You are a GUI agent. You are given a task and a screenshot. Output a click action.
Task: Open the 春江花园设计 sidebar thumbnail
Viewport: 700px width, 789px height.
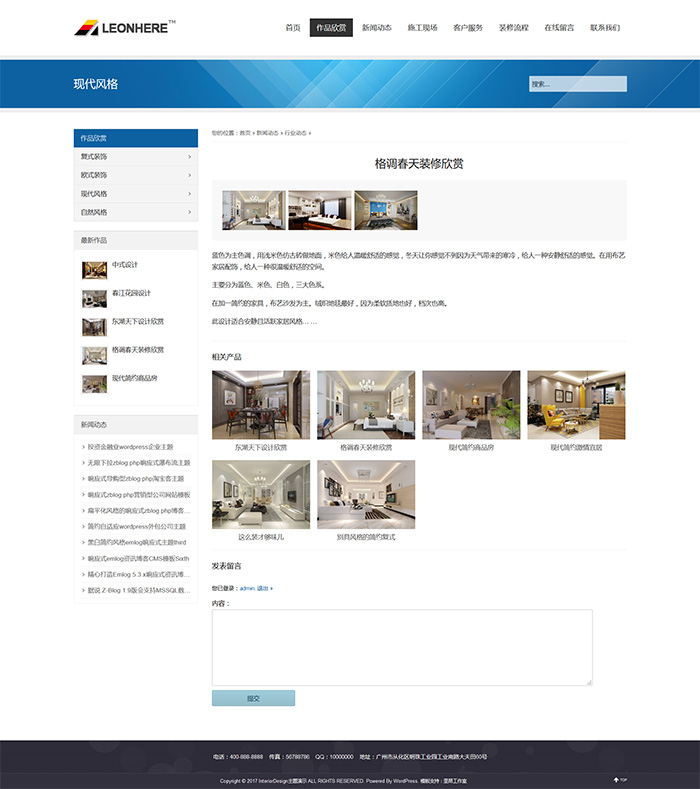click(94, 298)
